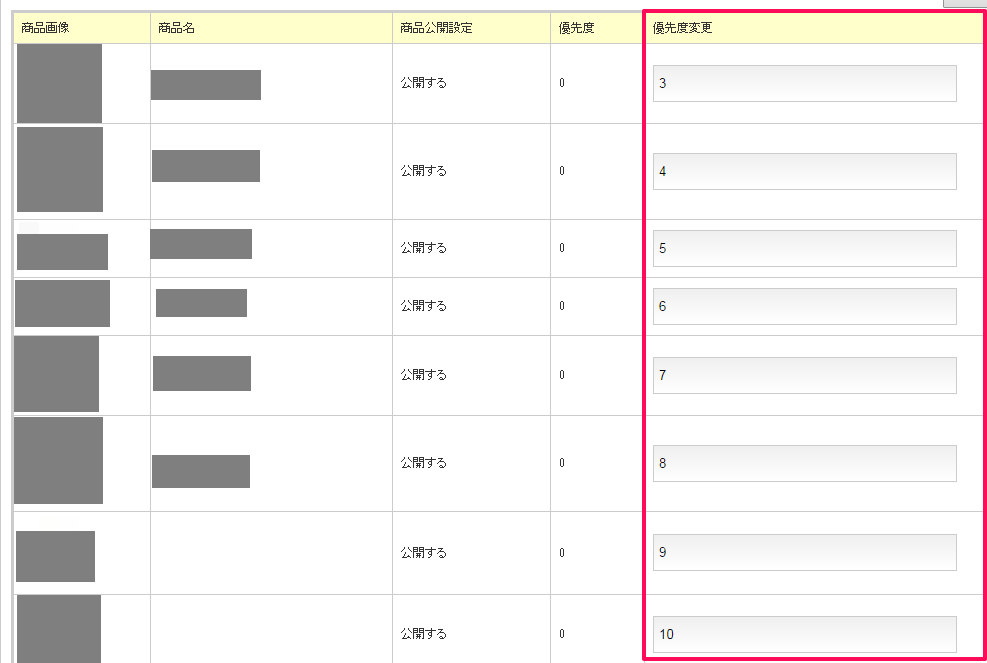Click 公開する in the first row
This screenshot has height=663, width=987.
(x=424, y=83)
